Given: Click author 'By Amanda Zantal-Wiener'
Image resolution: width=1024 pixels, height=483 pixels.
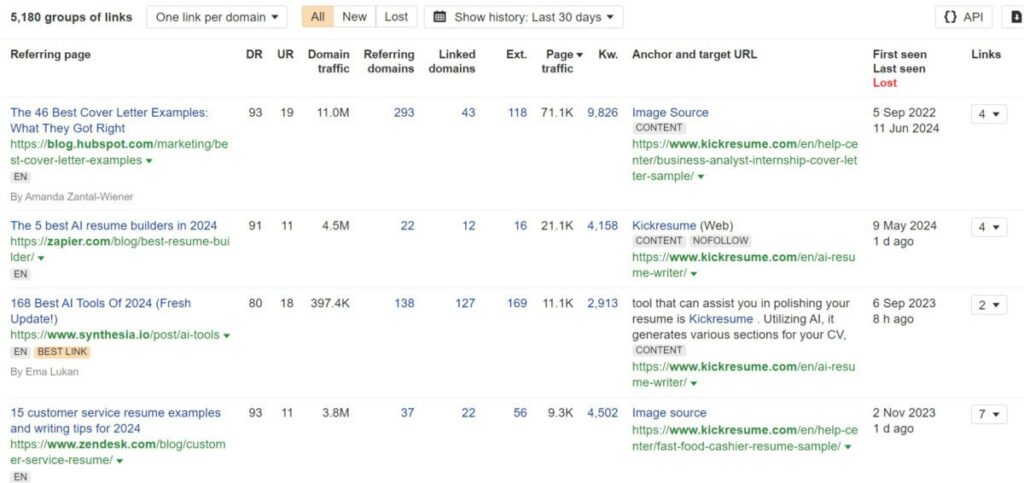Looking at the screenshot, I should (x=72, y=196).
